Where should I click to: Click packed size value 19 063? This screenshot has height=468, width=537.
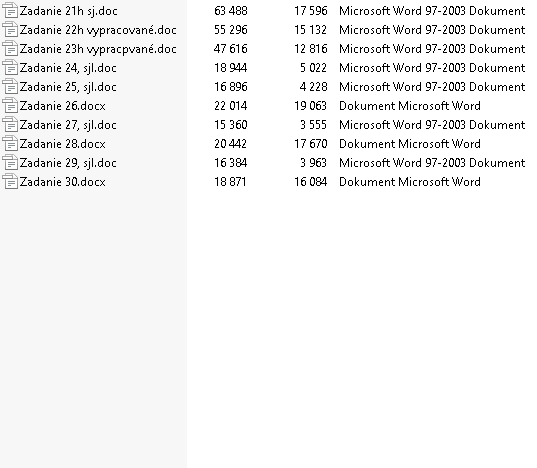(x=311, y=106)
